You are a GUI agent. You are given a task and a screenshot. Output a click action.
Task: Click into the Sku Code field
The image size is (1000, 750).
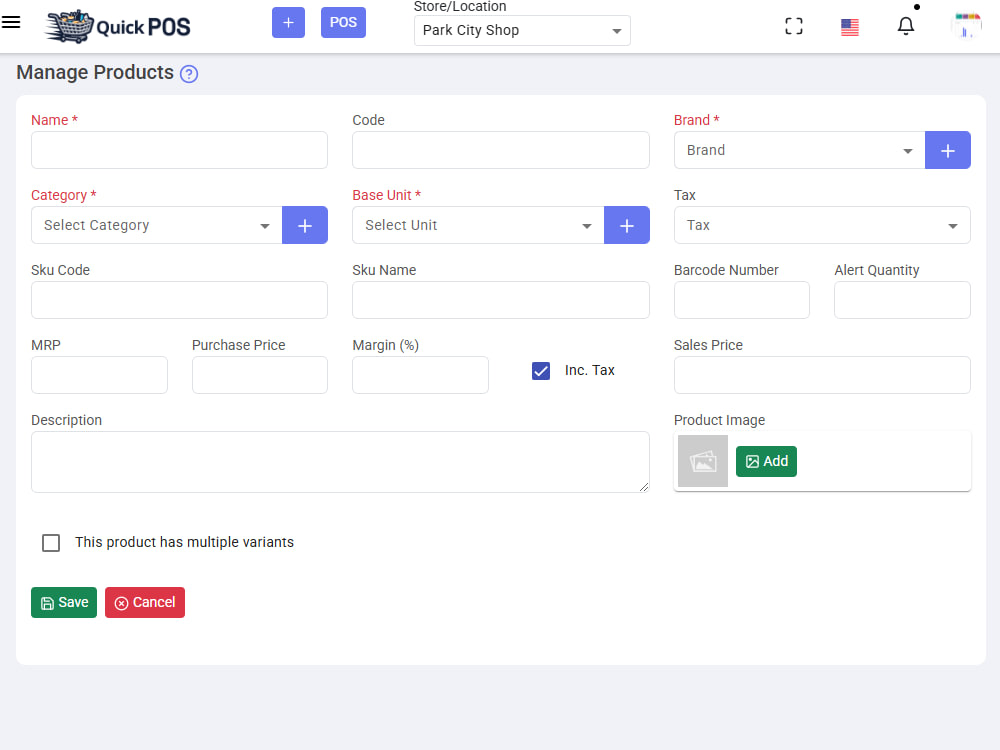click(x=179, y=300)
